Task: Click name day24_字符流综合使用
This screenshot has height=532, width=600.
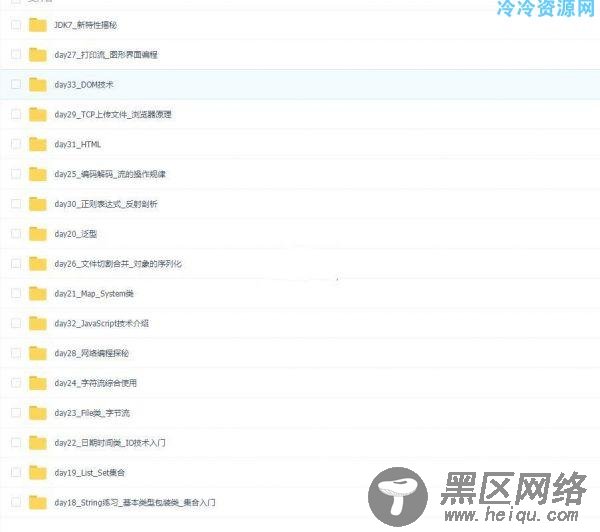Action: coord(96,383)
